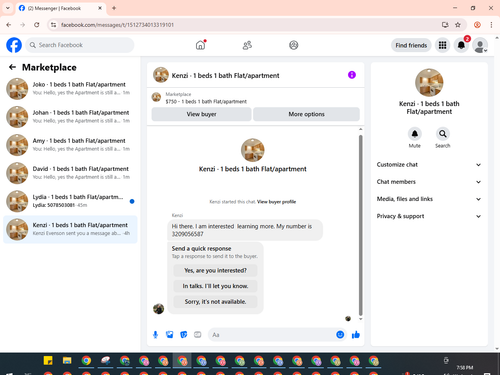Click the Search Facebook field

80,45
